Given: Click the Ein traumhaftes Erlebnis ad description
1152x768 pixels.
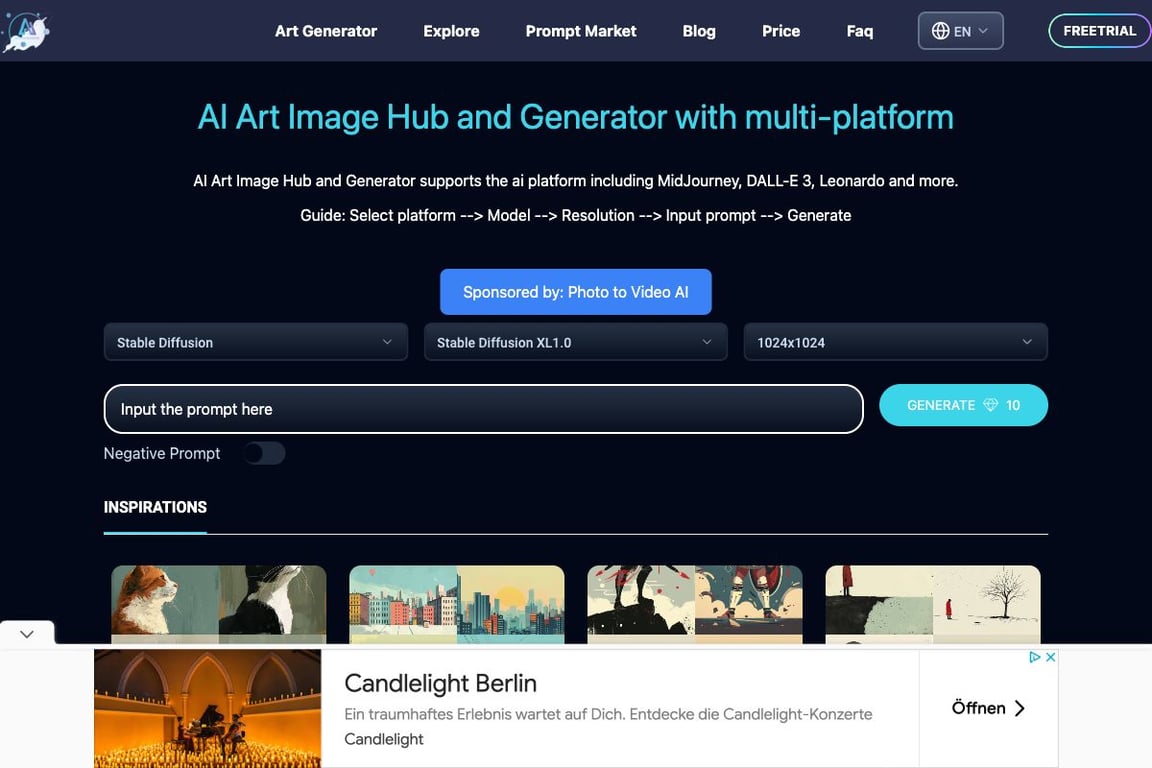Looking at the screenshot, I should point(608,714).
